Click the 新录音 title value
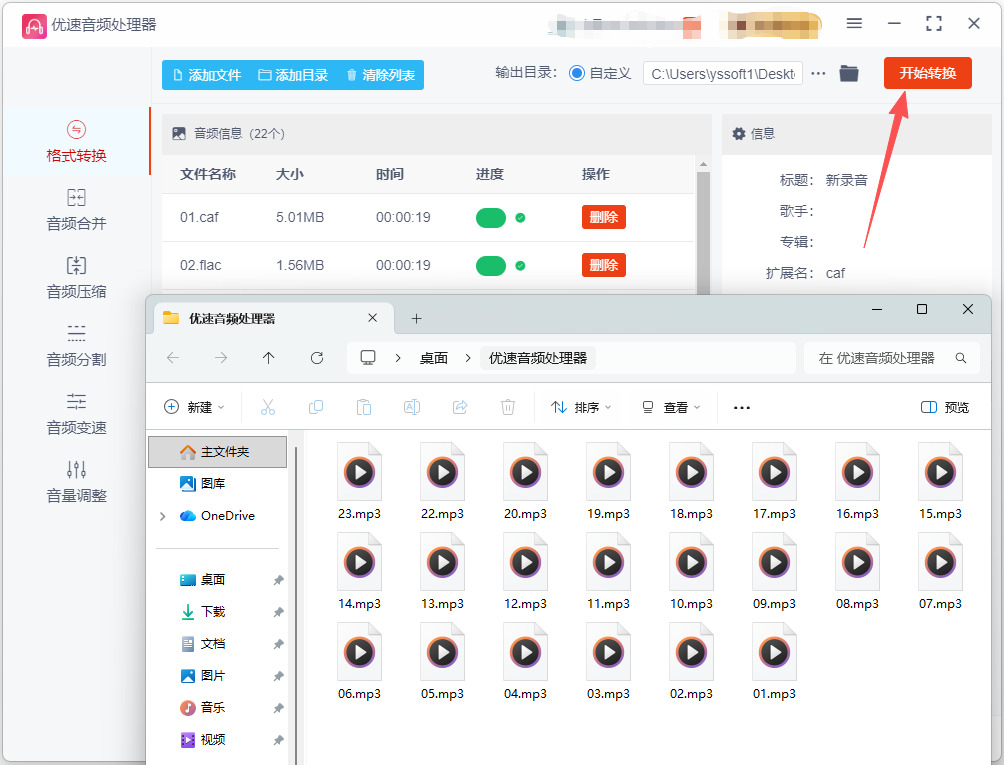This screenshot has width=1004, height=765. click(846, 180)
